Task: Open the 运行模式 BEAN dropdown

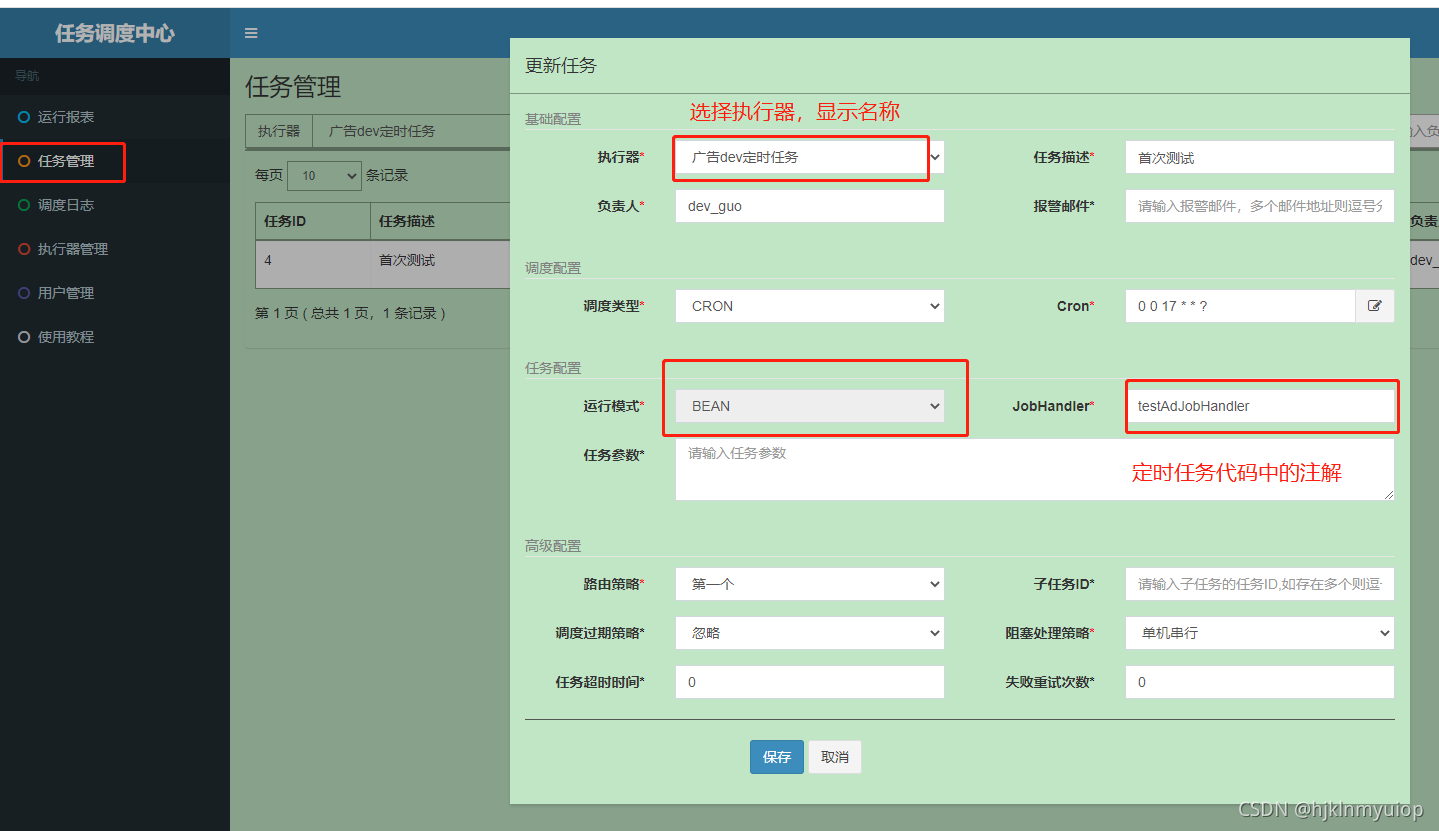Action: point(810,406)
